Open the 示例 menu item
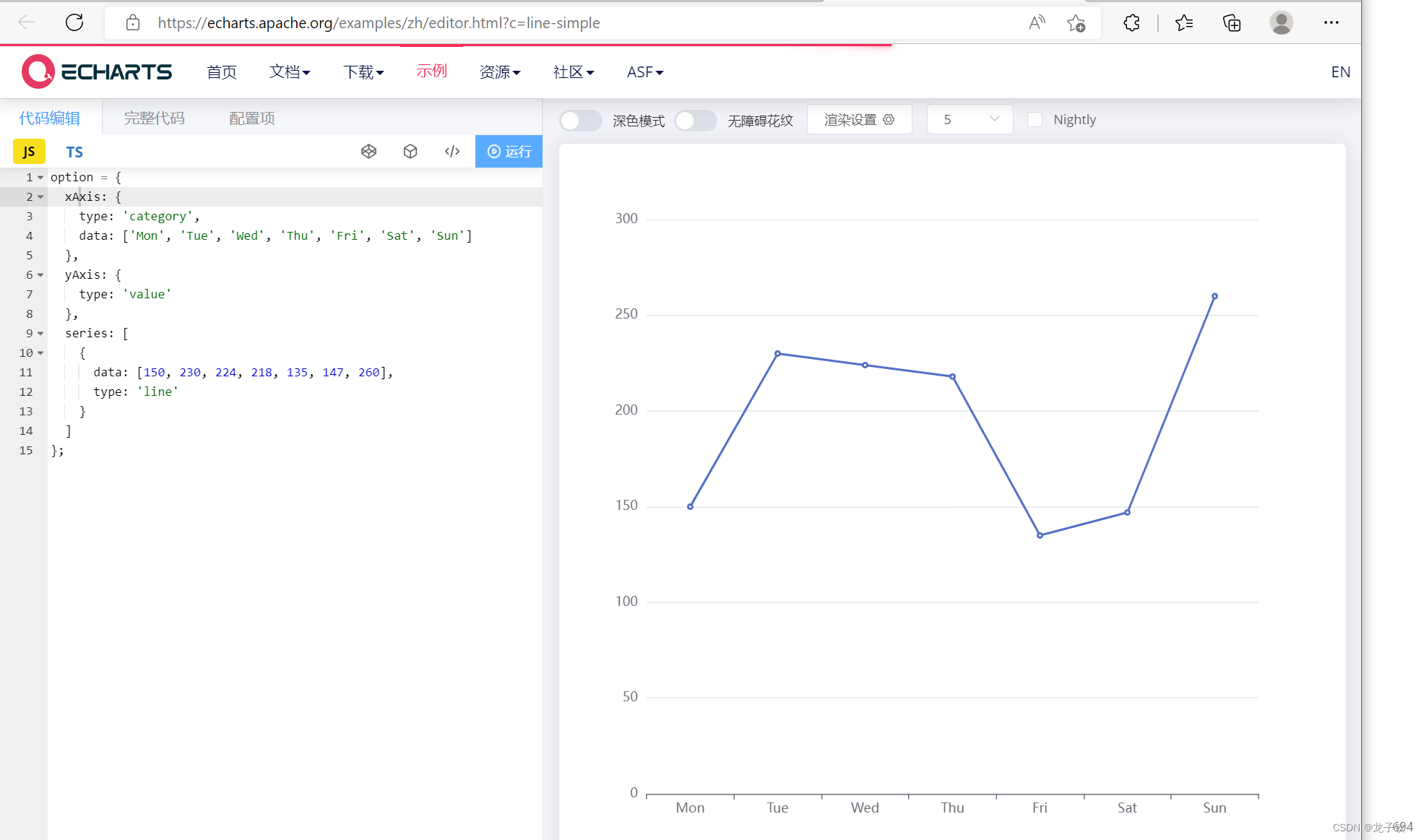Image resolution: width=1416 pixels, height=840 pixels. (x=431, y=72)
